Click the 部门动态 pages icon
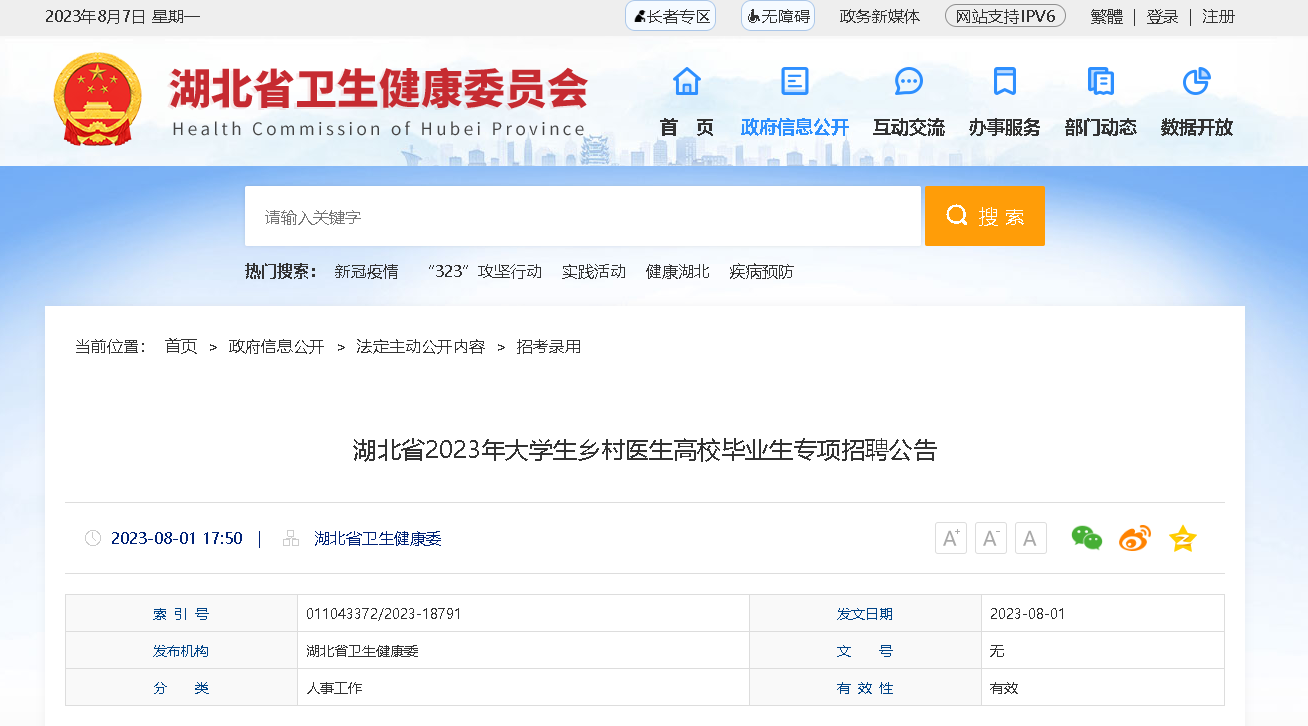This screenshot has width=1308, height=726. (x=1100, y=81)
